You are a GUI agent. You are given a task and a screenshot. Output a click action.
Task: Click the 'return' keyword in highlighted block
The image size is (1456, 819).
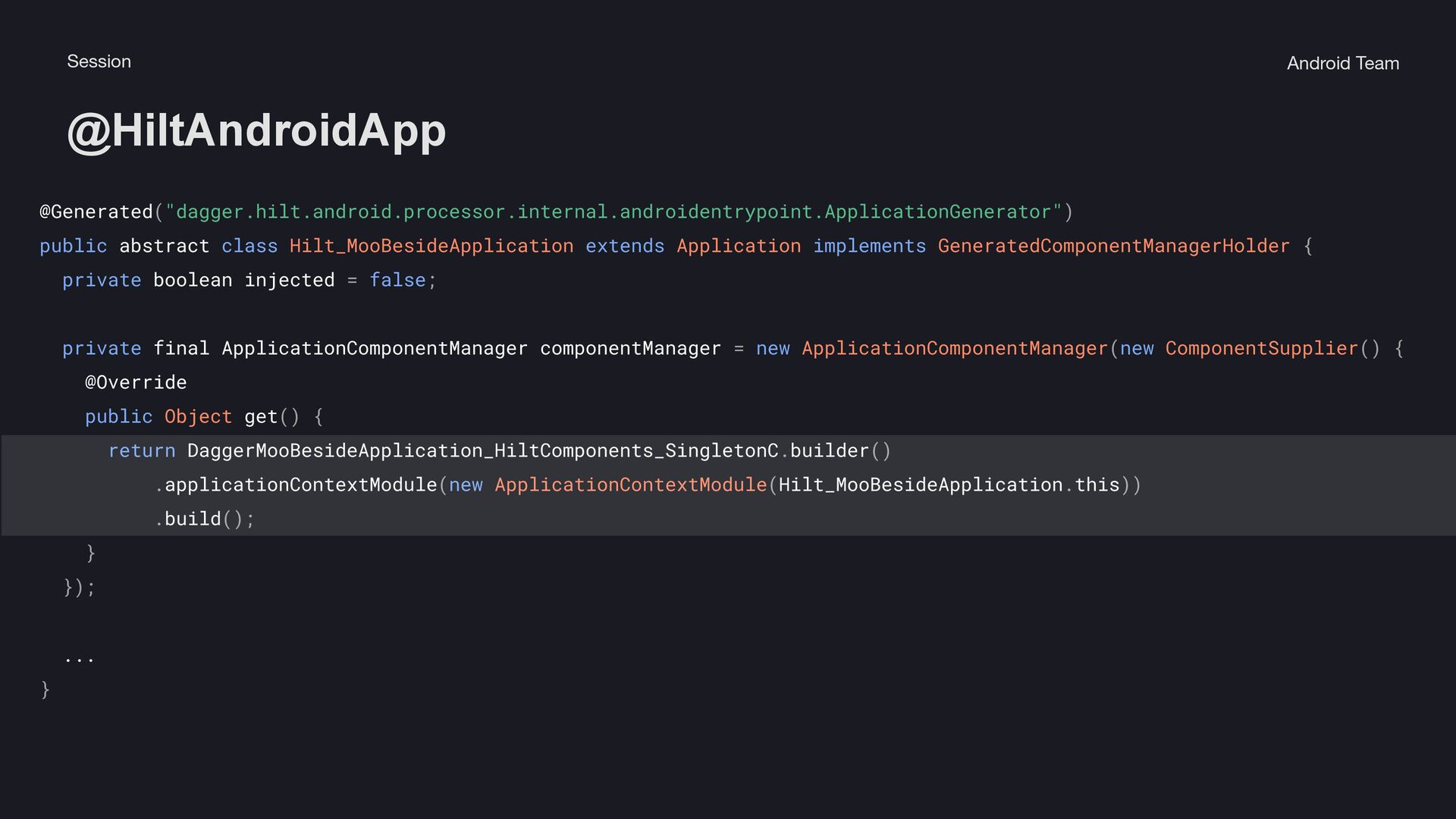(142, 451)
